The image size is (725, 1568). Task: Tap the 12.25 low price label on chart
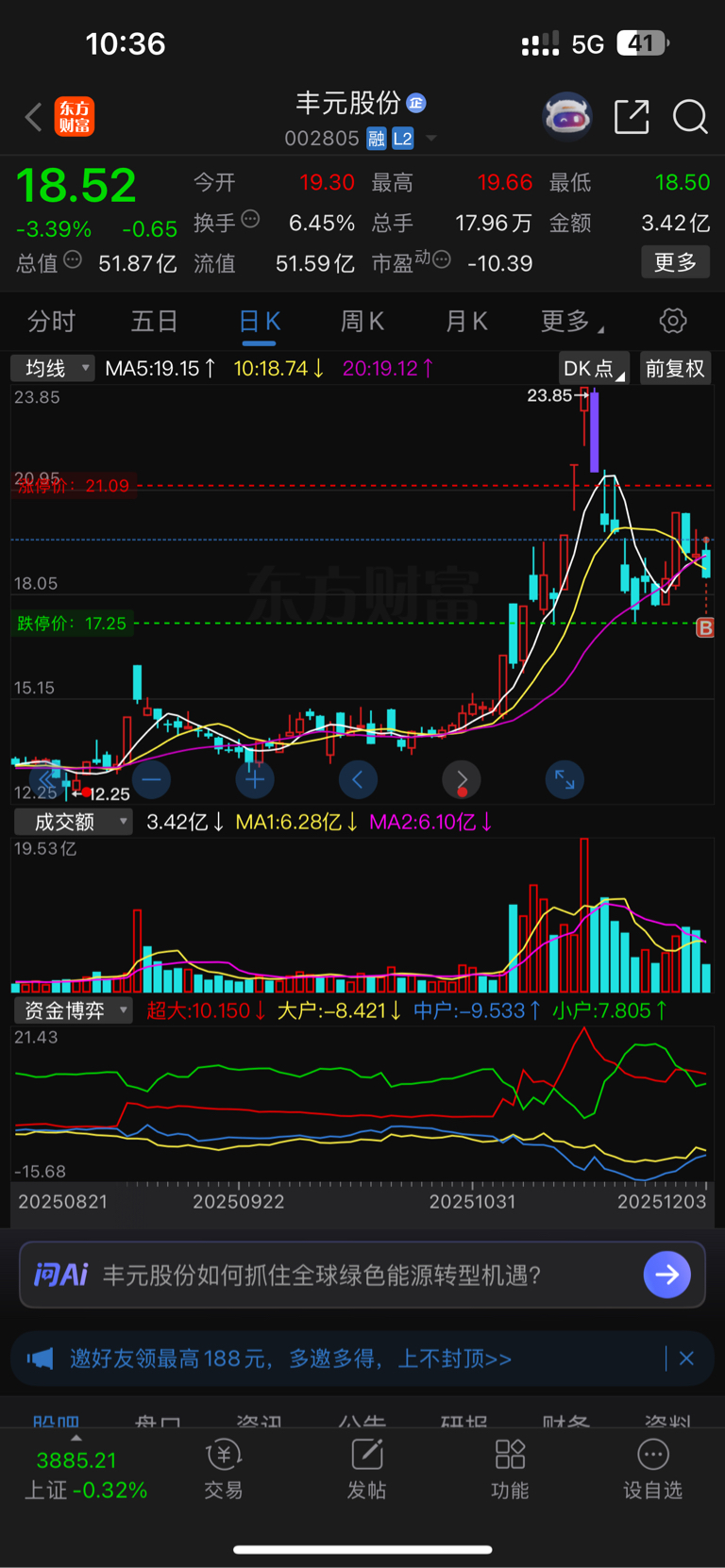point(110,794)
